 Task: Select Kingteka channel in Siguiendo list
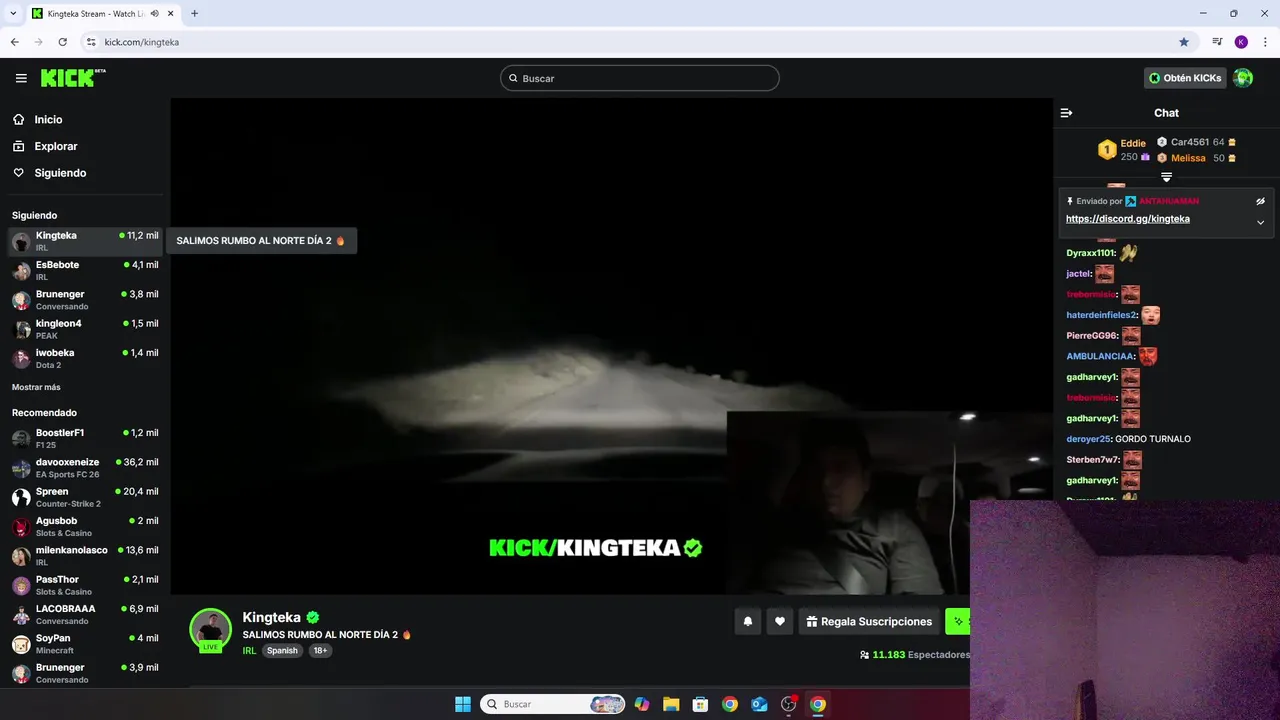85,241
